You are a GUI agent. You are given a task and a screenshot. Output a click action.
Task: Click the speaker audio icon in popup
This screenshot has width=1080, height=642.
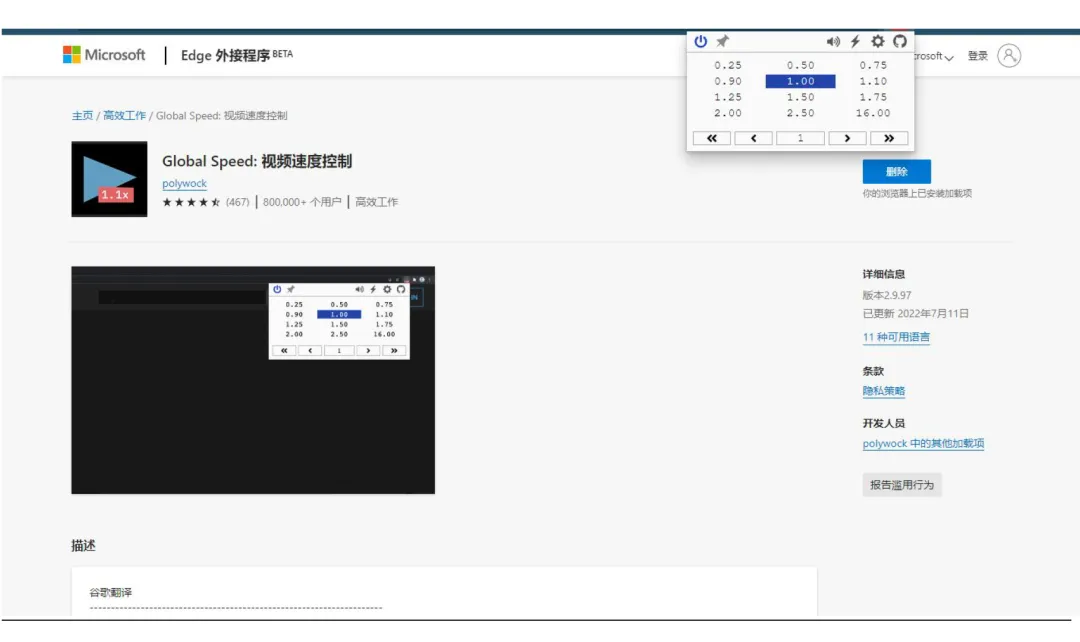[x=833, y=41]
